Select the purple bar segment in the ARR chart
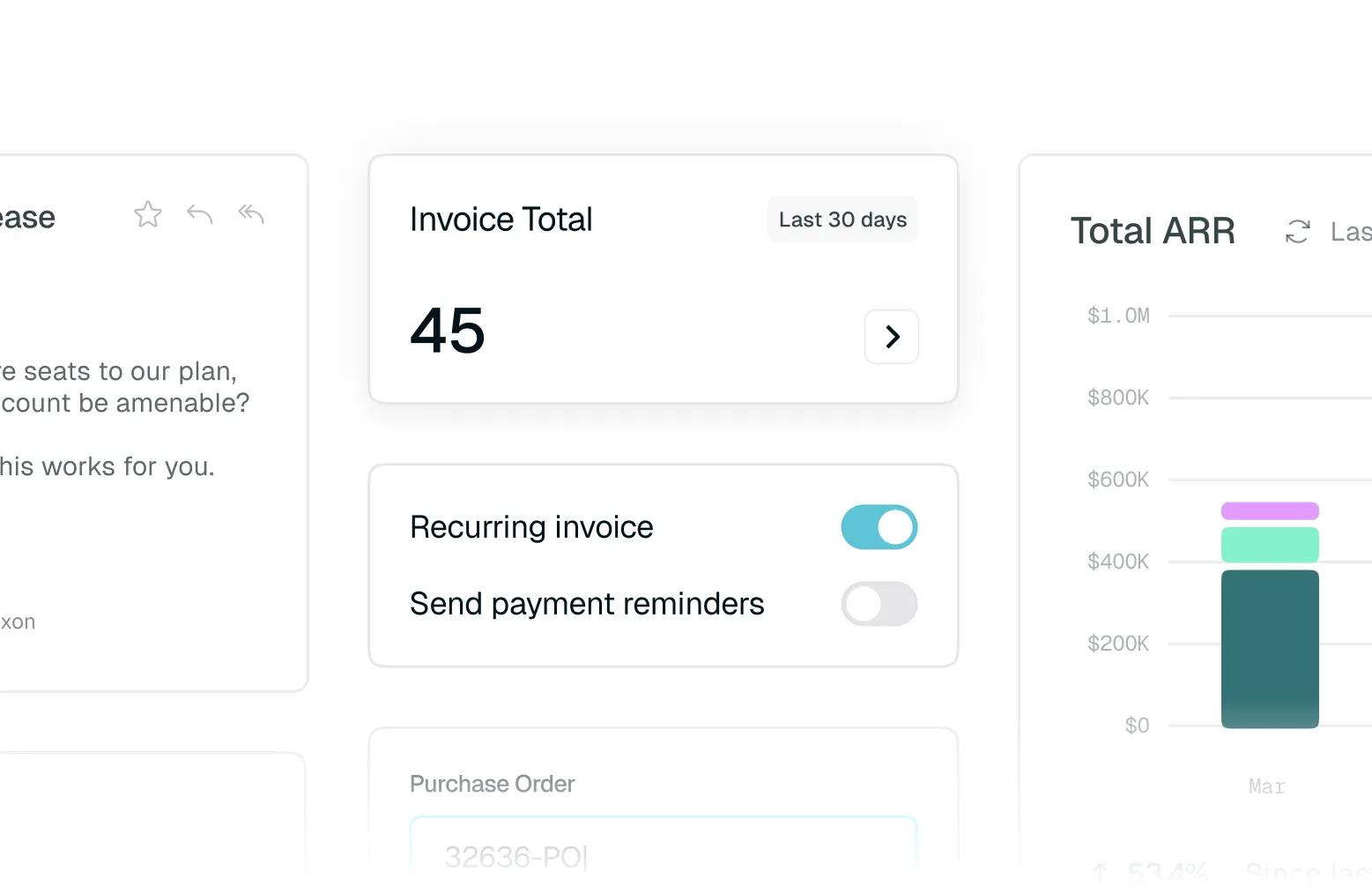The height and width of the screenshot is (886, 1372). pos(1270,510)
